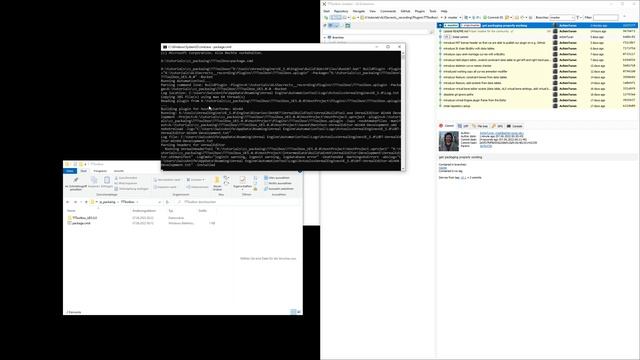
Task: Switch to the Commit tab in details panel
Action: 447,126
